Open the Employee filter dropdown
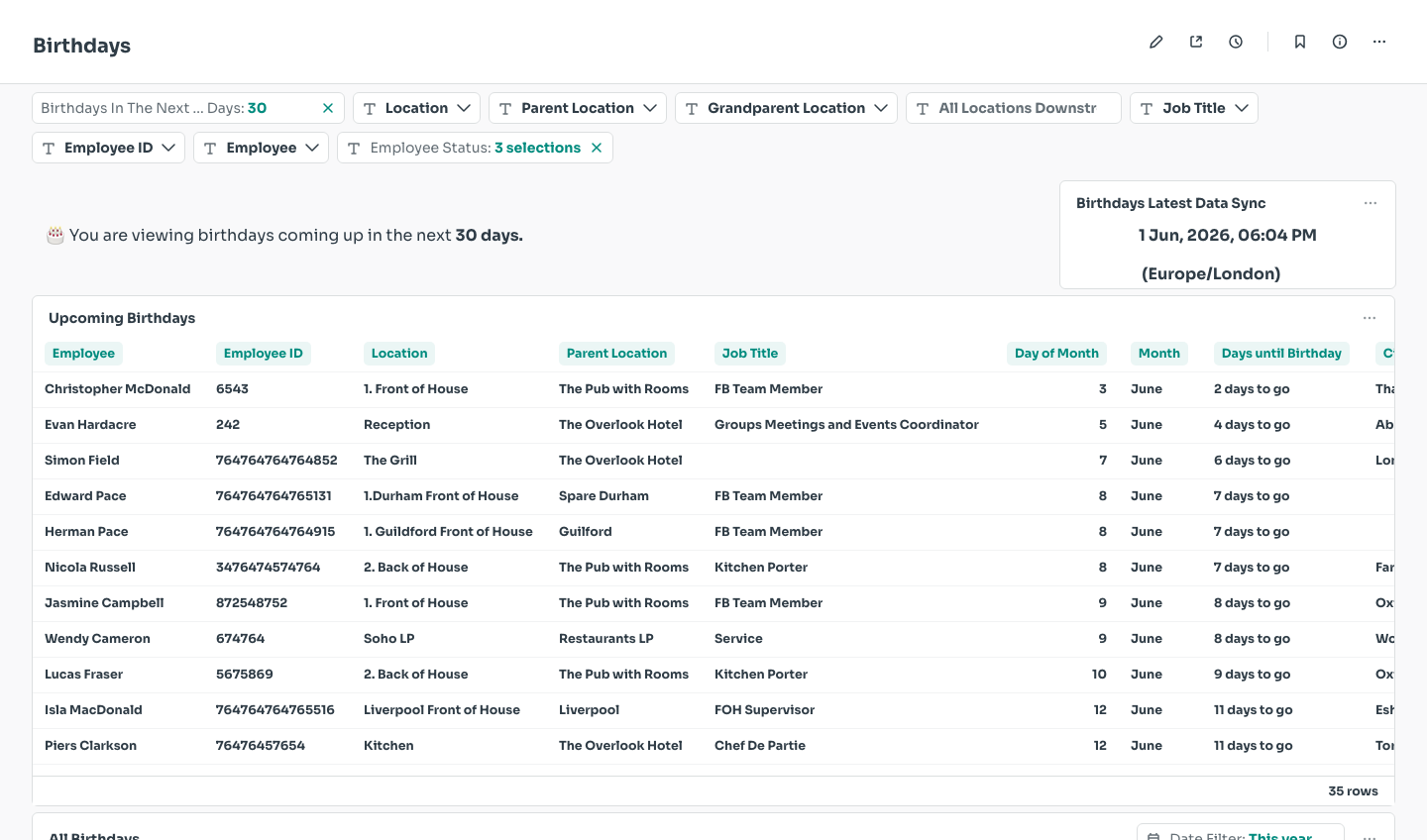This screenshot has width=1427, height=840. click(x=261, y=148)
